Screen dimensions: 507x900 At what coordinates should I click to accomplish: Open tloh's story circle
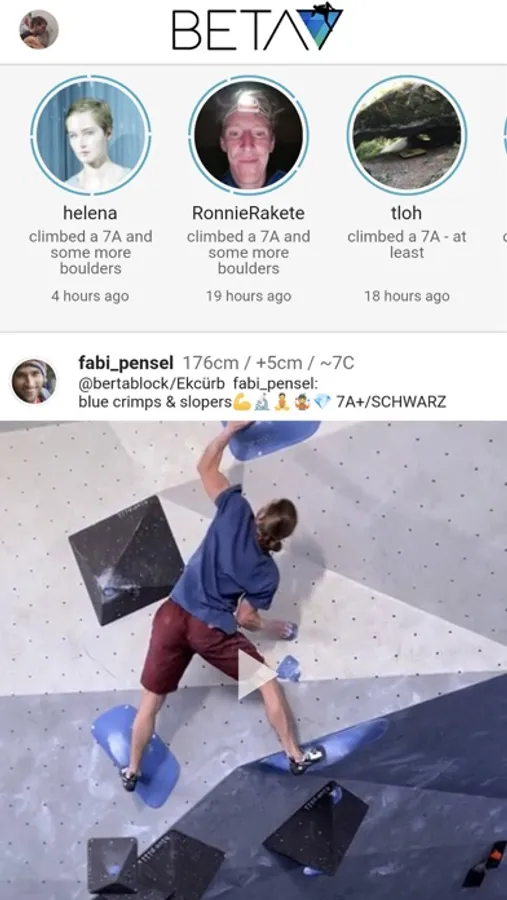click(x=407, y=135)
